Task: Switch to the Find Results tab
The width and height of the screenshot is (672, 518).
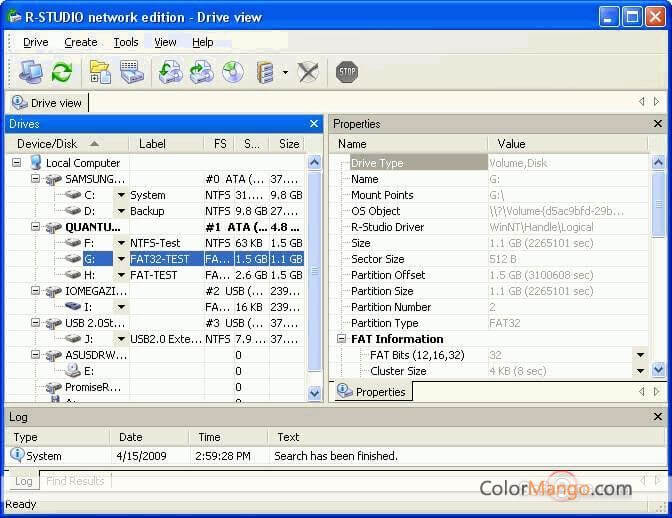Action: [75, 481]
